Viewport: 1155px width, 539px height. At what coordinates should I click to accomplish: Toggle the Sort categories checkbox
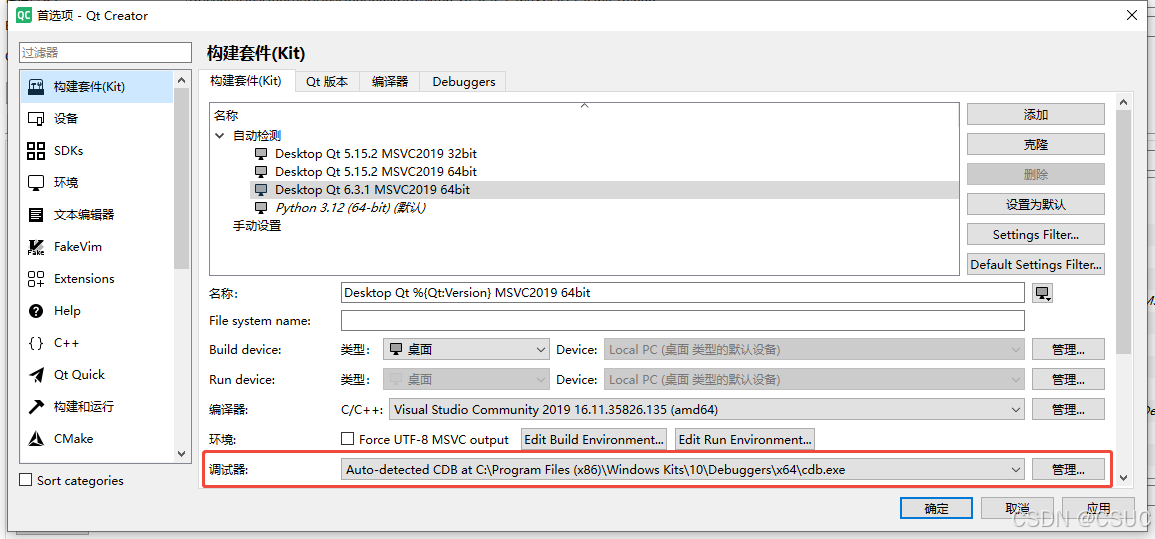pyautogui.click(x=26, y=480)
